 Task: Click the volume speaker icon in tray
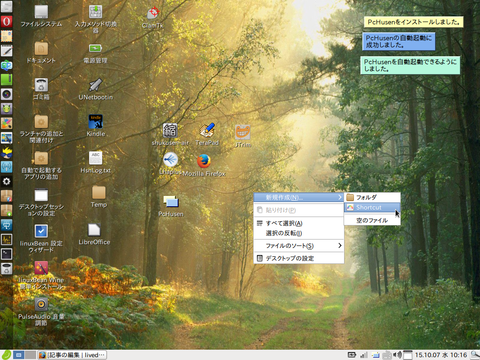[x=397, y=355]
